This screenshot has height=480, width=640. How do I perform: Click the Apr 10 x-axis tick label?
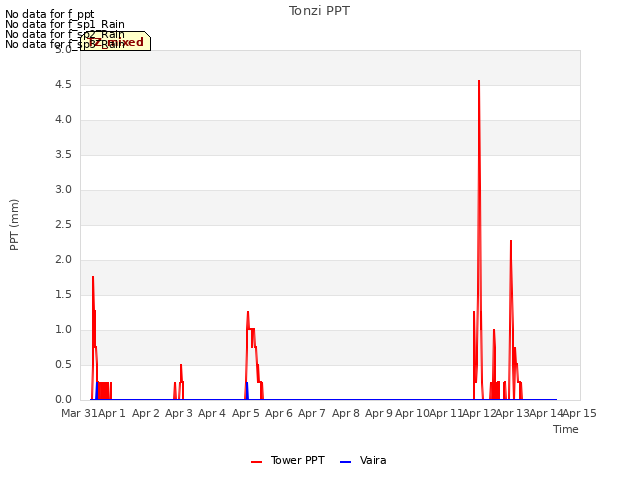point(412,413)
